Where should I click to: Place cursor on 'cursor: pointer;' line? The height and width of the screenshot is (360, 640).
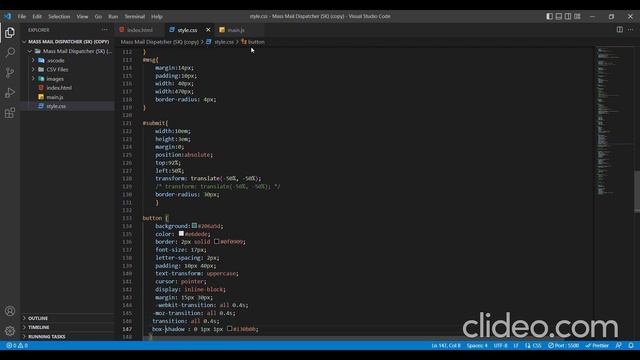tap(180, 281)
